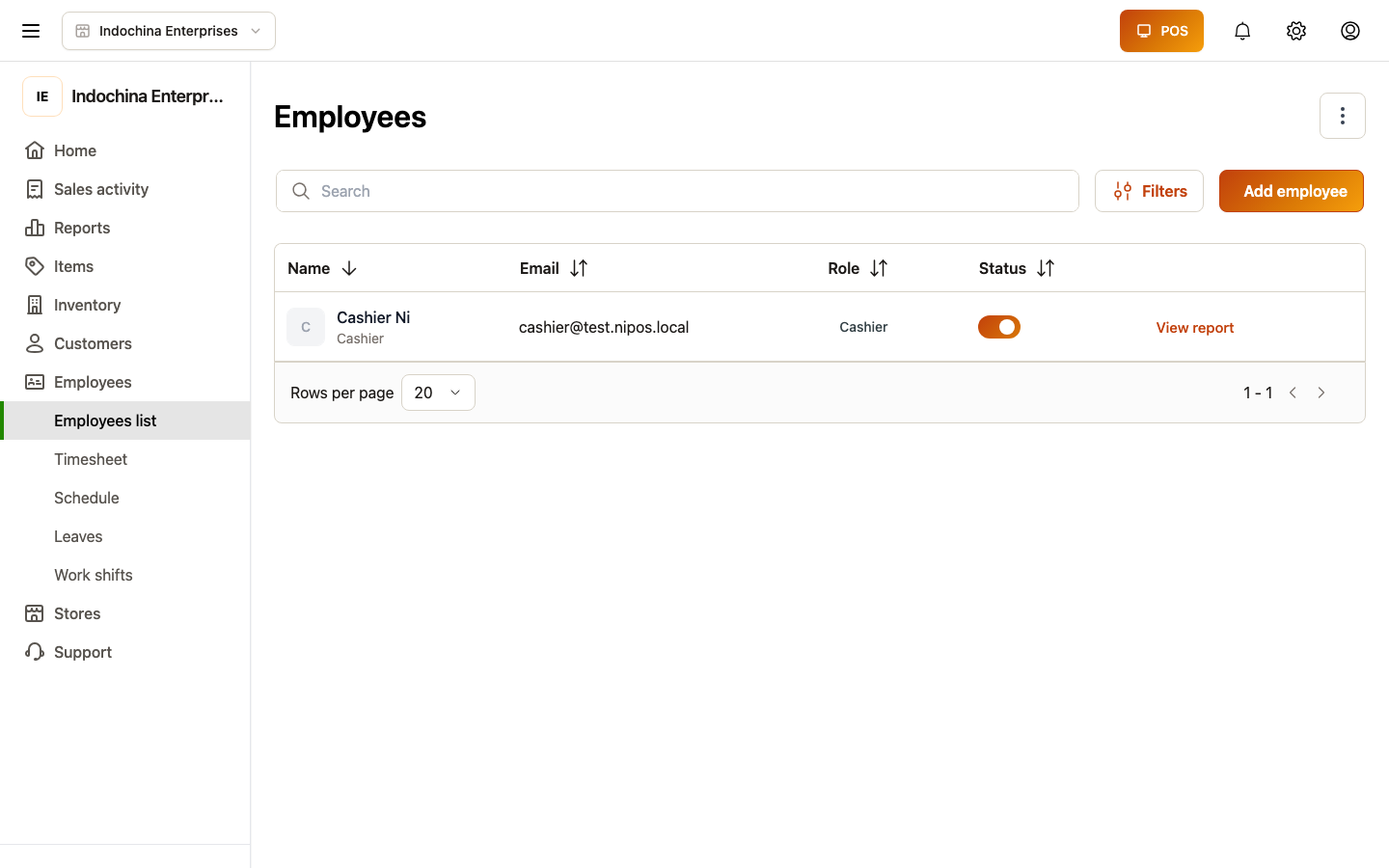This screenshot has height=868, width=1389.
Task: Open settings gear in top bar
Action: [1296, 31]
